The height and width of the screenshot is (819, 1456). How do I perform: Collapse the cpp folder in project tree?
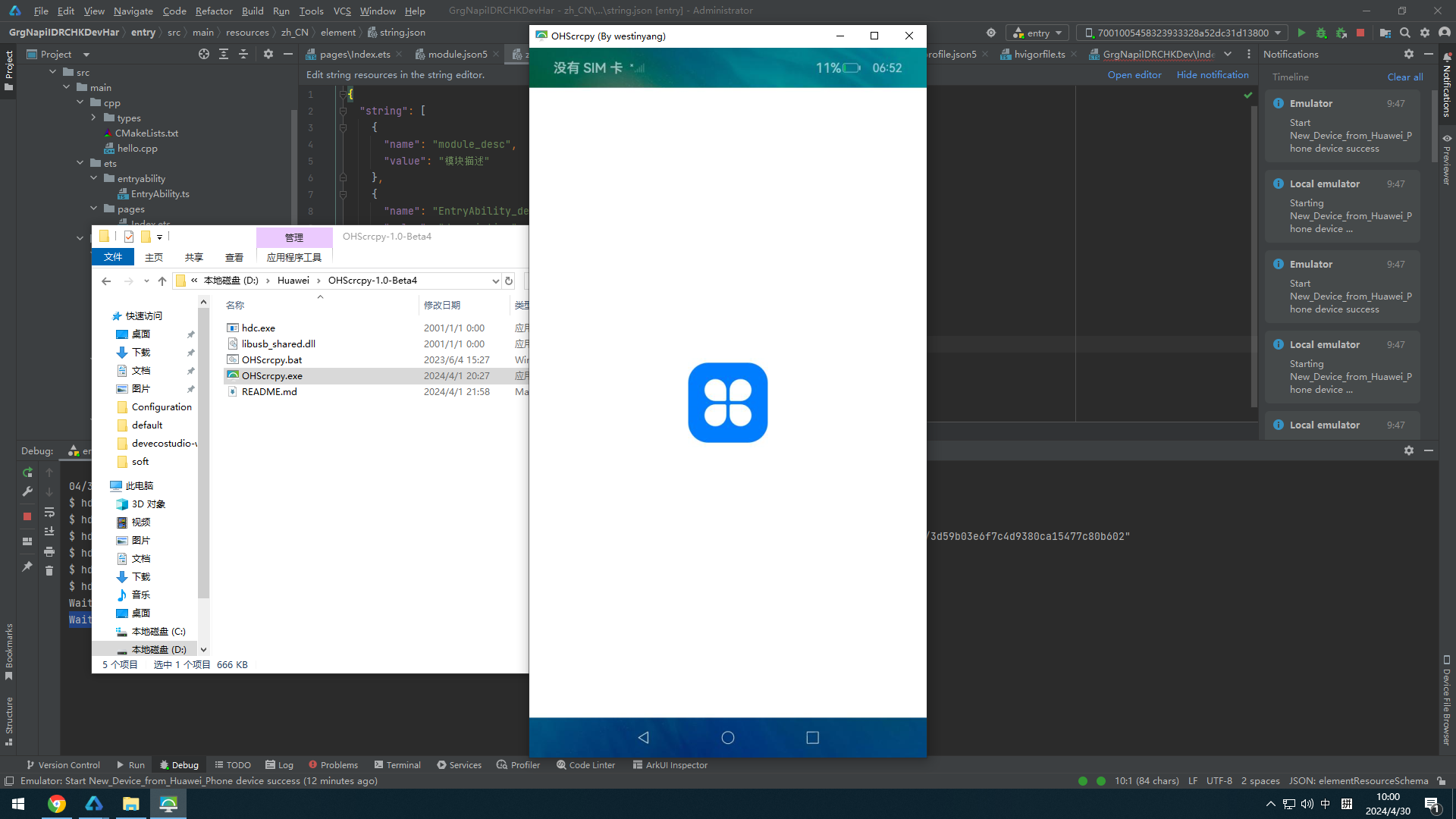pos(80,102)
